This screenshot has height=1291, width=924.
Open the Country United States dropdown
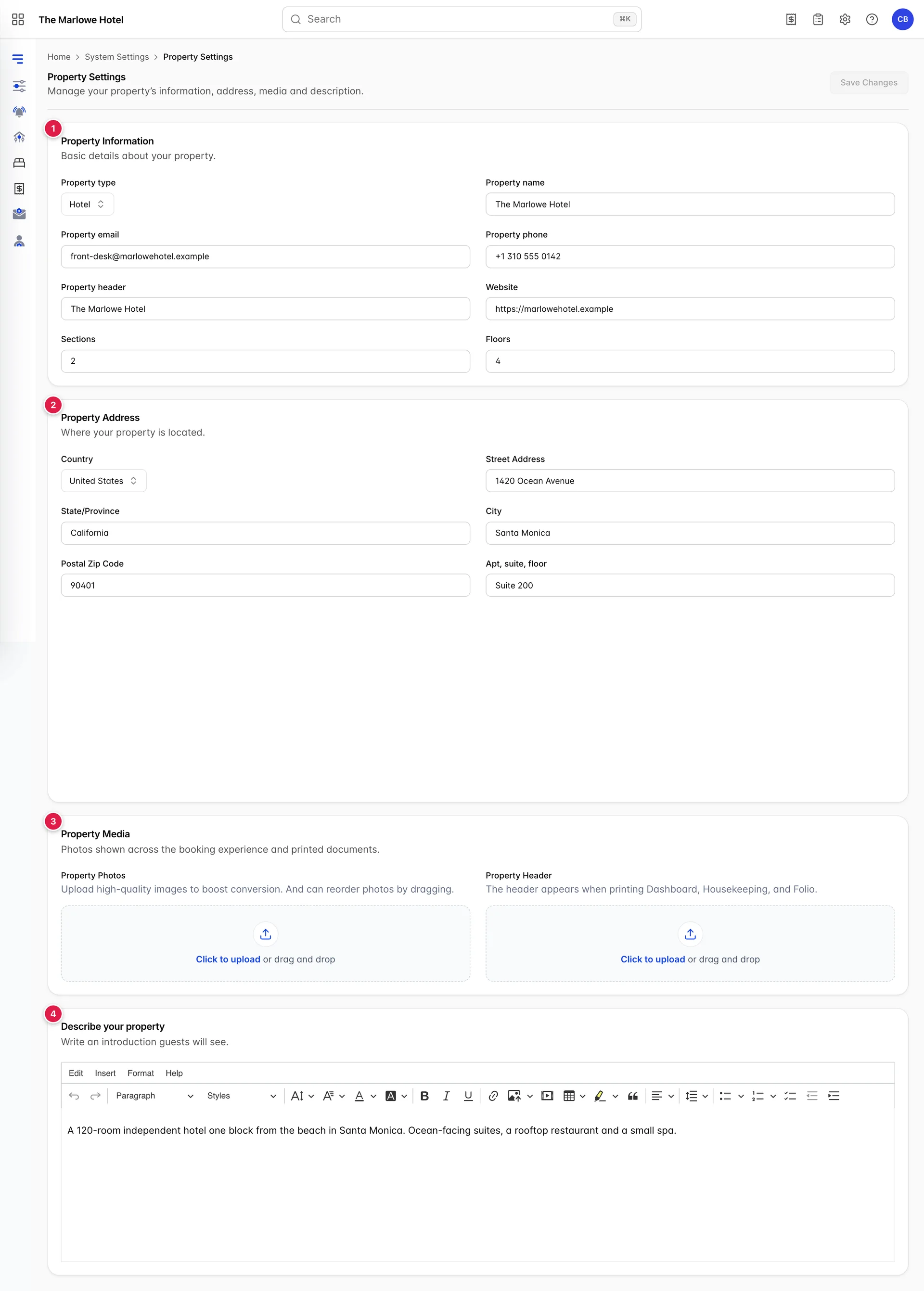[103, 481]
